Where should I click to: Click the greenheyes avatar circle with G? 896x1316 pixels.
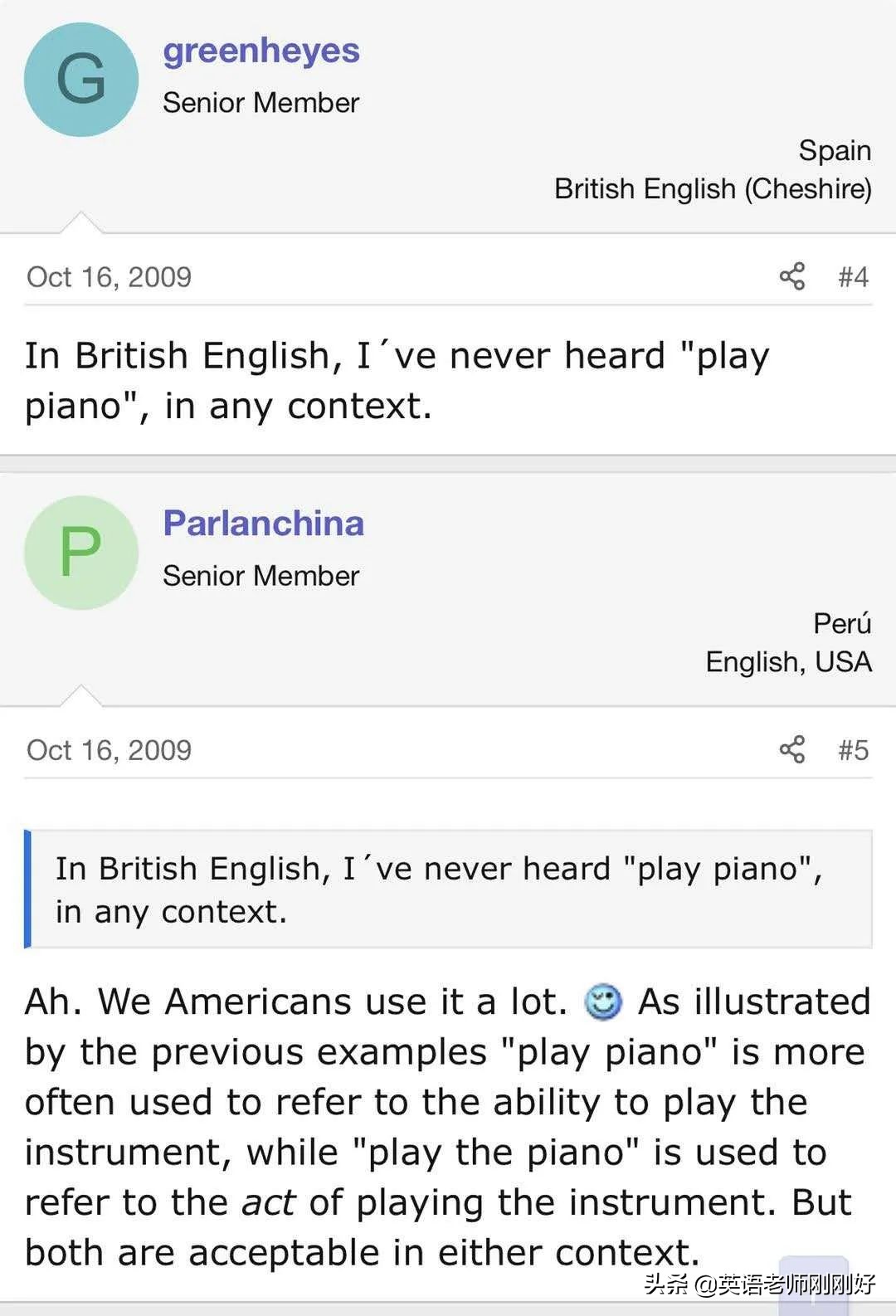pyautogui.click(x=81, y=80)
